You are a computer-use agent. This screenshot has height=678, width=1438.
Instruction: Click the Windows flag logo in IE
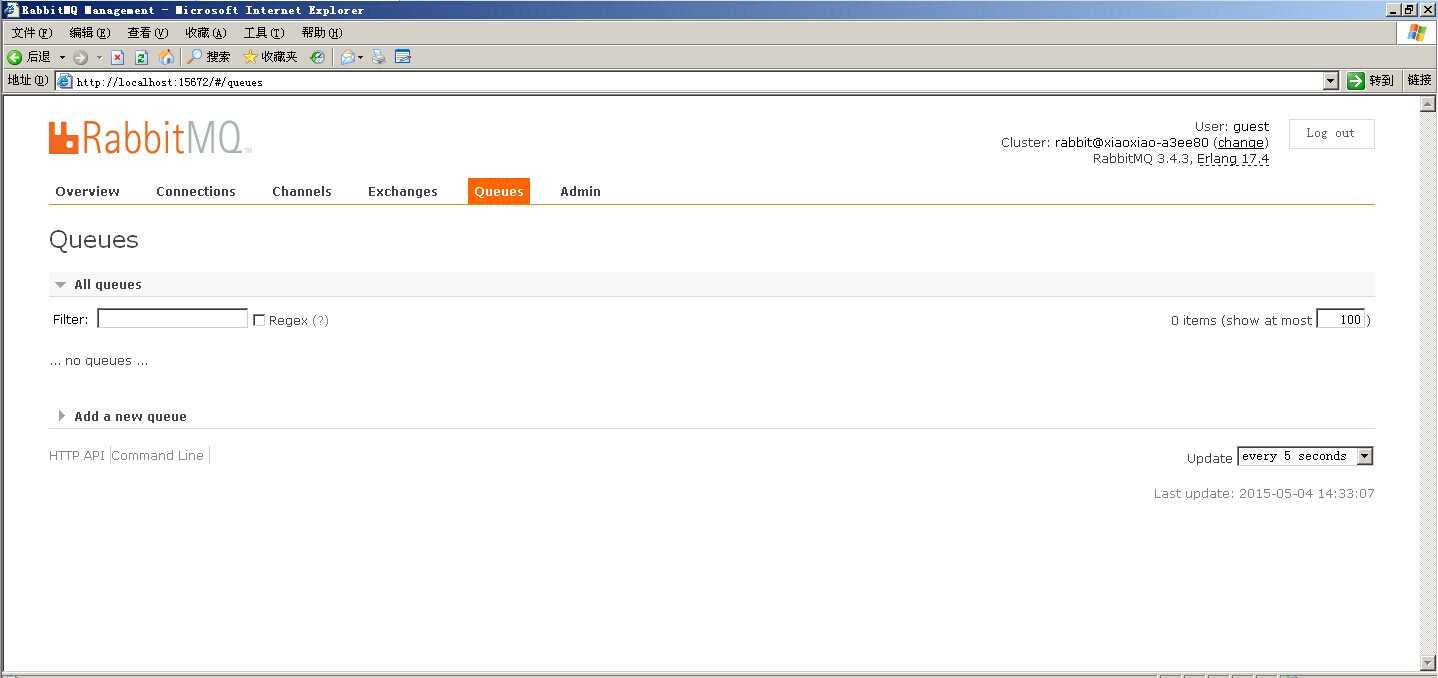[1416, 33]
